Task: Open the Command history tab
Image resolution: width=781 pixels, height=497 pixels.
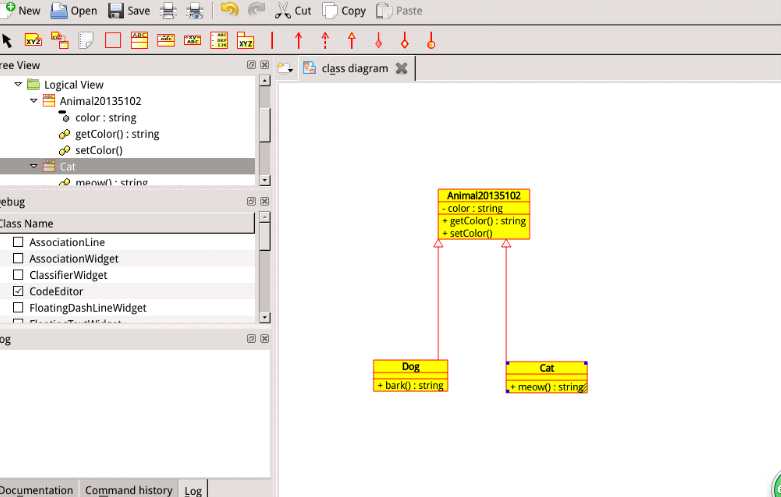Action: [129, 490]
